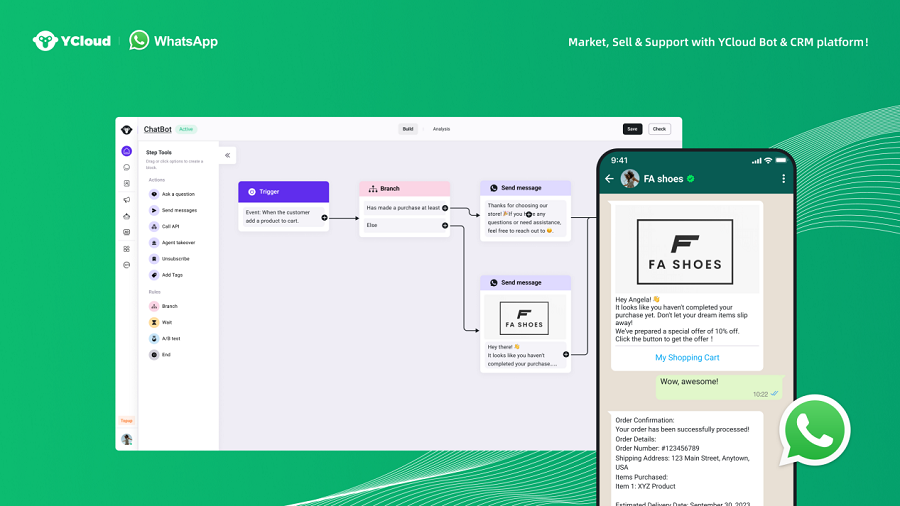Open the contacts icon in sidebar
900x506 pixels.
point(126,184)
